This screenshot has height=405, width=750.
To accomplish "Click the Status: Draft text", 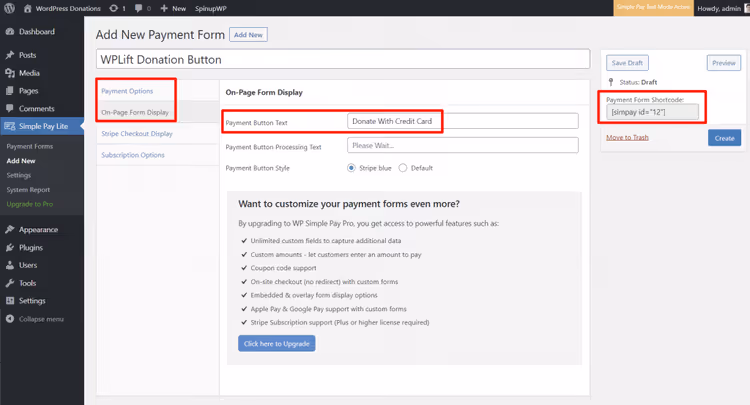I will [x=638, y=82].
